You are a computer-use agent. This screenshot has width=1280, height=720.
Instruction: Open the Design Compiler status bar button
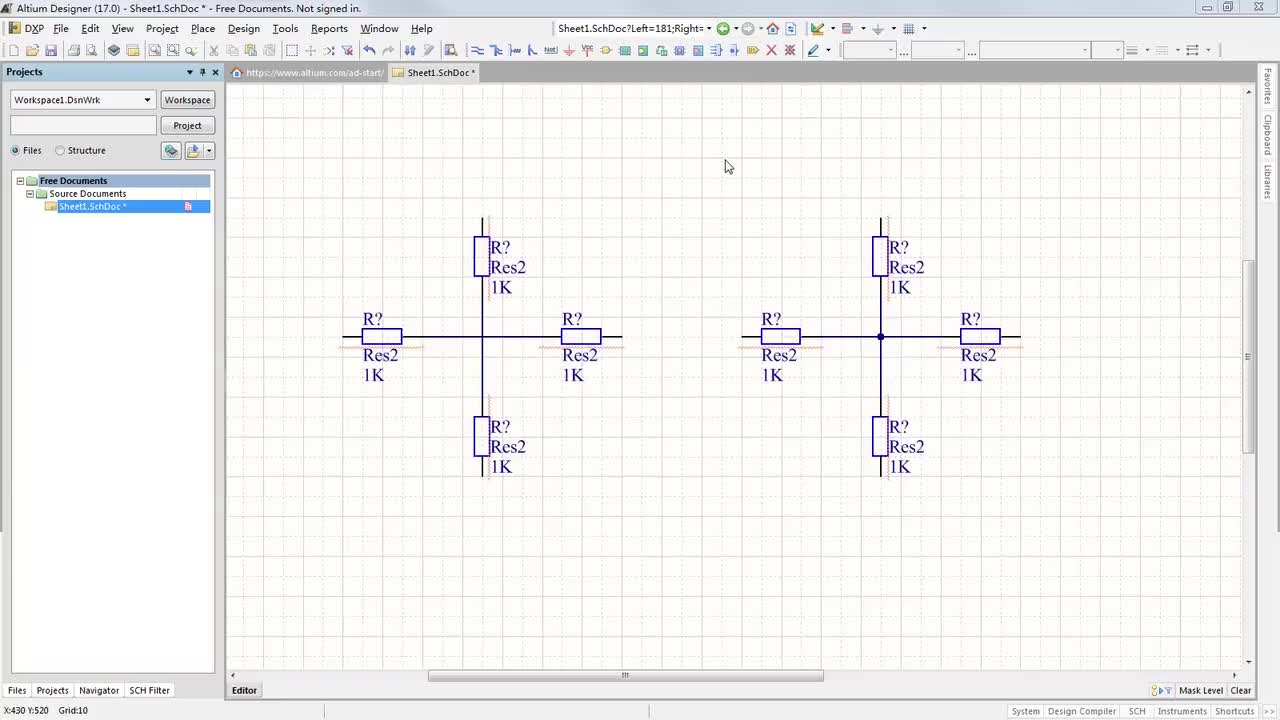(x=1082, y=711)
